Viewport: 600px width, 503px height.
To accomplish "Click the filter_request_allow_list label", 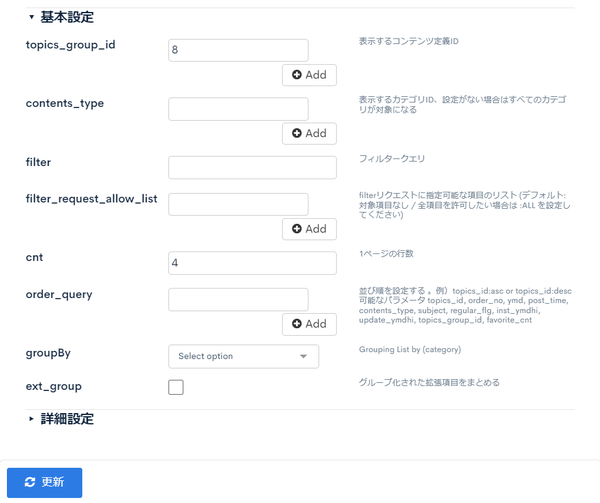I will pos(91,199).
